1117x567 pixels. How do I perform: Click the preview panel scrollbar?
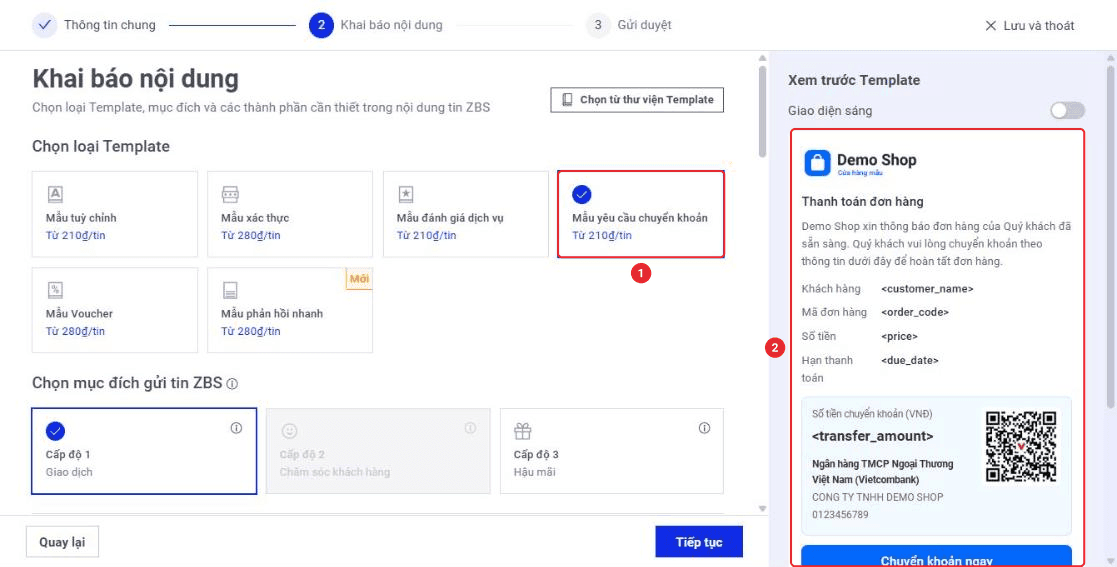pyautogui.click(x=1110, y=235)
